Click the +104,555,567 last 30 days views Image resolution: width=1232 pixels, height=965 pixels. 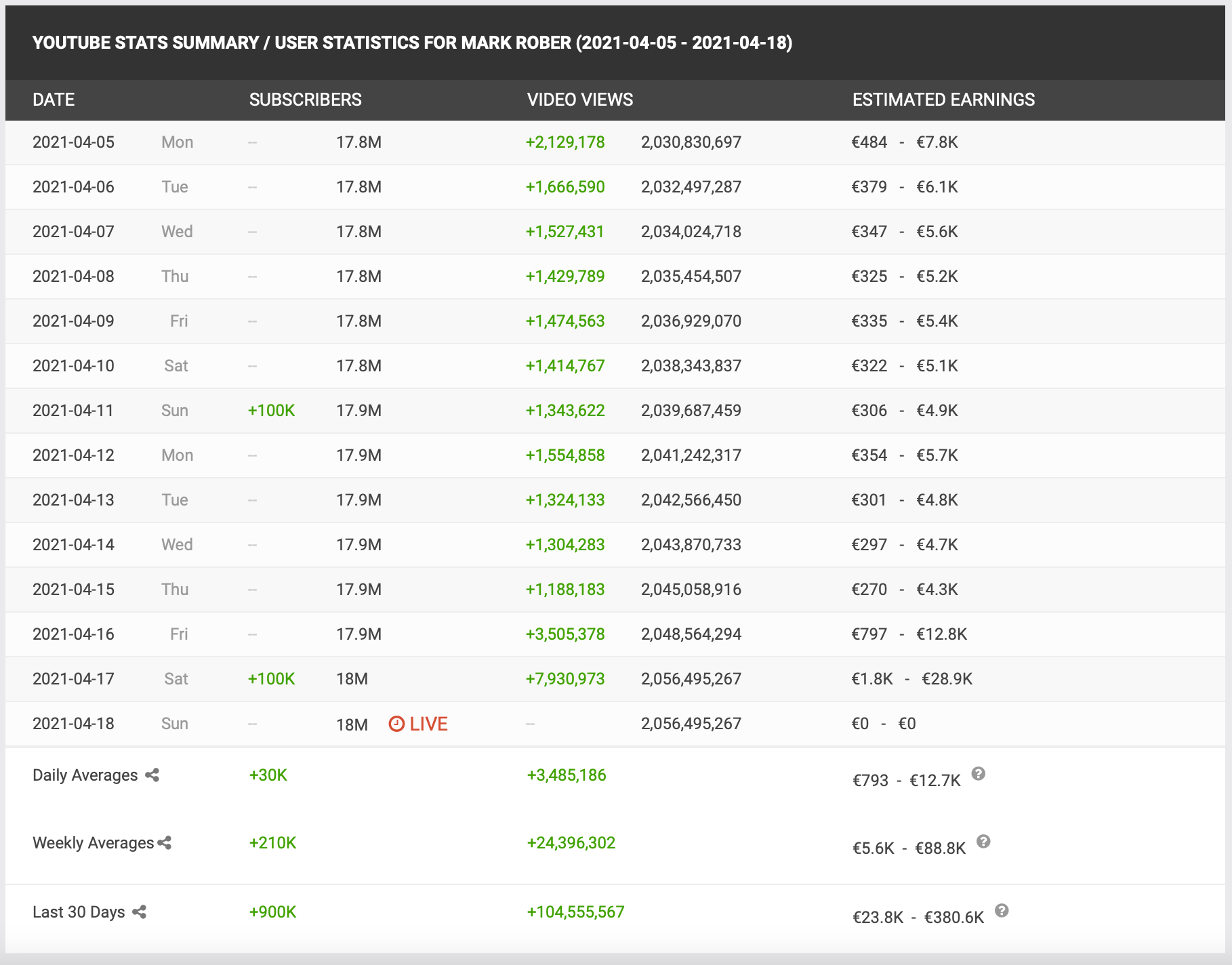[576, 912]
